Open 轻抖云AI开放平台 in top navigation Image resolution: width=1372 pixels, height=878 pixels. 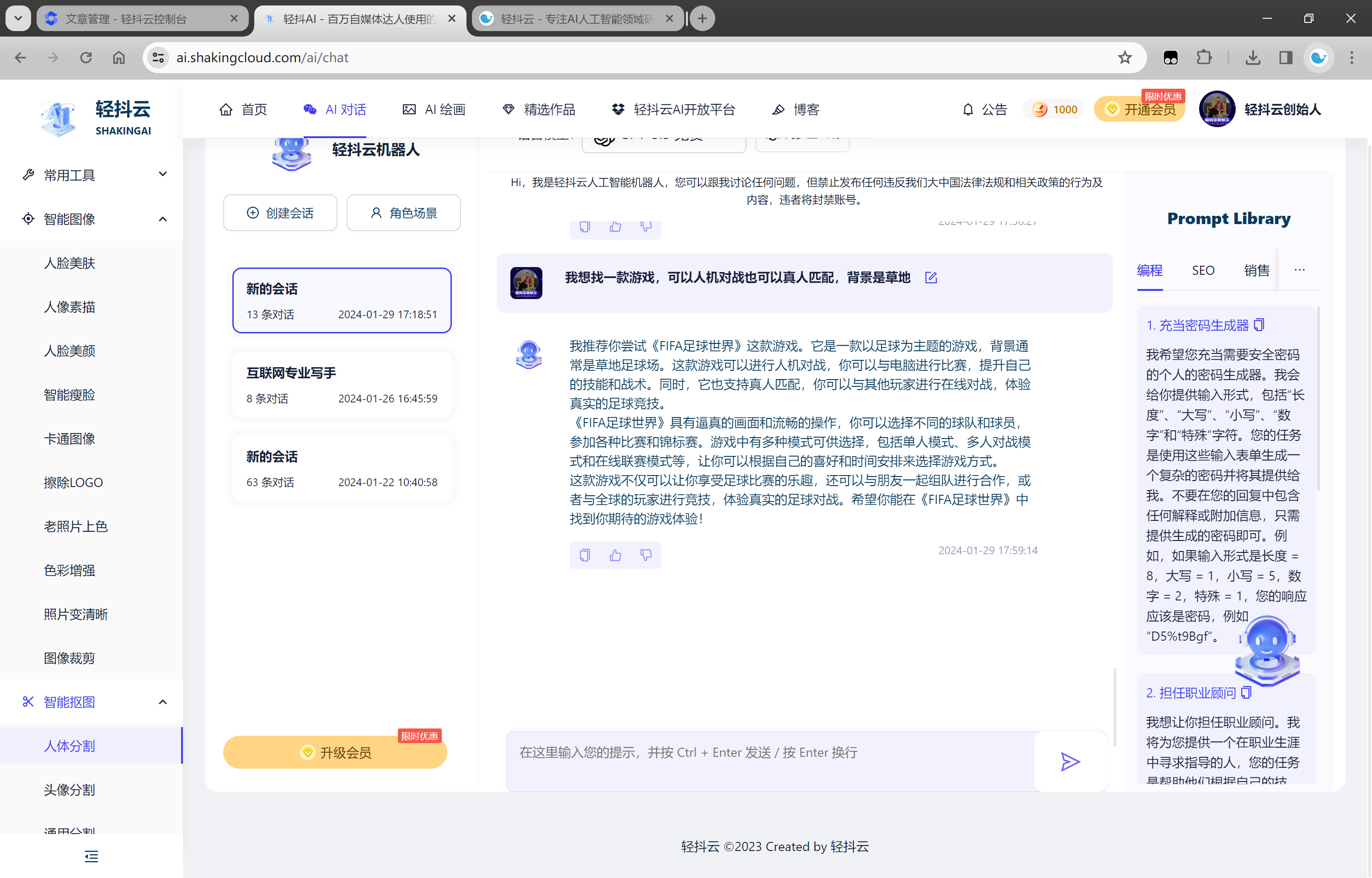tap(673, 109)
